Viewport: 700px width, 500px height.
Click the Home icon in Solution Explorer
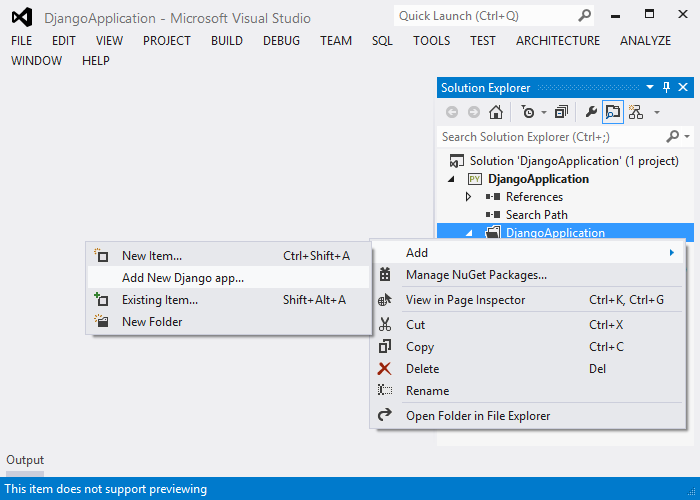tap(496, 112)
